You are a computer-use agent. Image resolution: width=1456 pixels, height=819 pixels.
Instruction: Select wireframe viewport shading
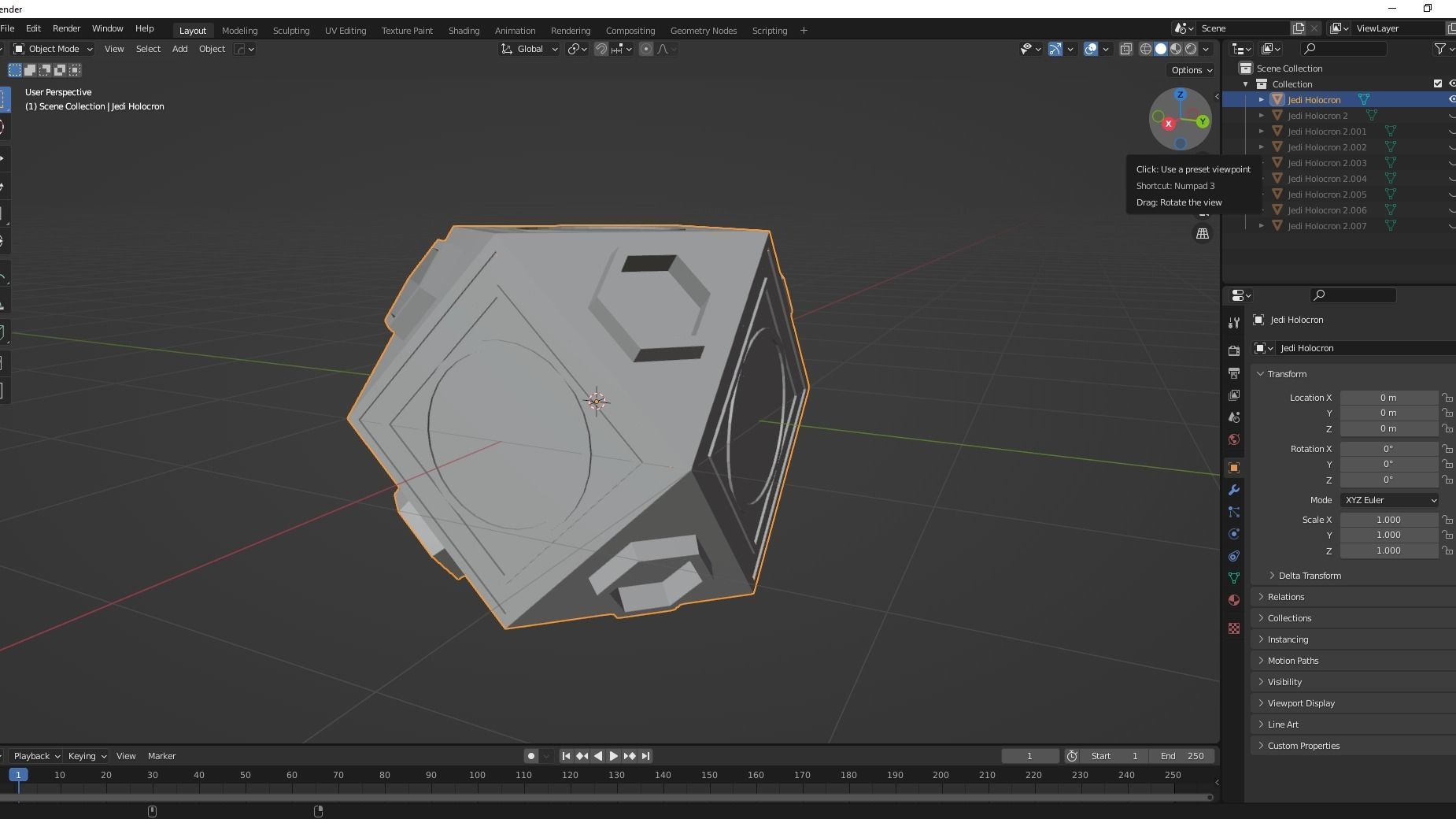1146,49
